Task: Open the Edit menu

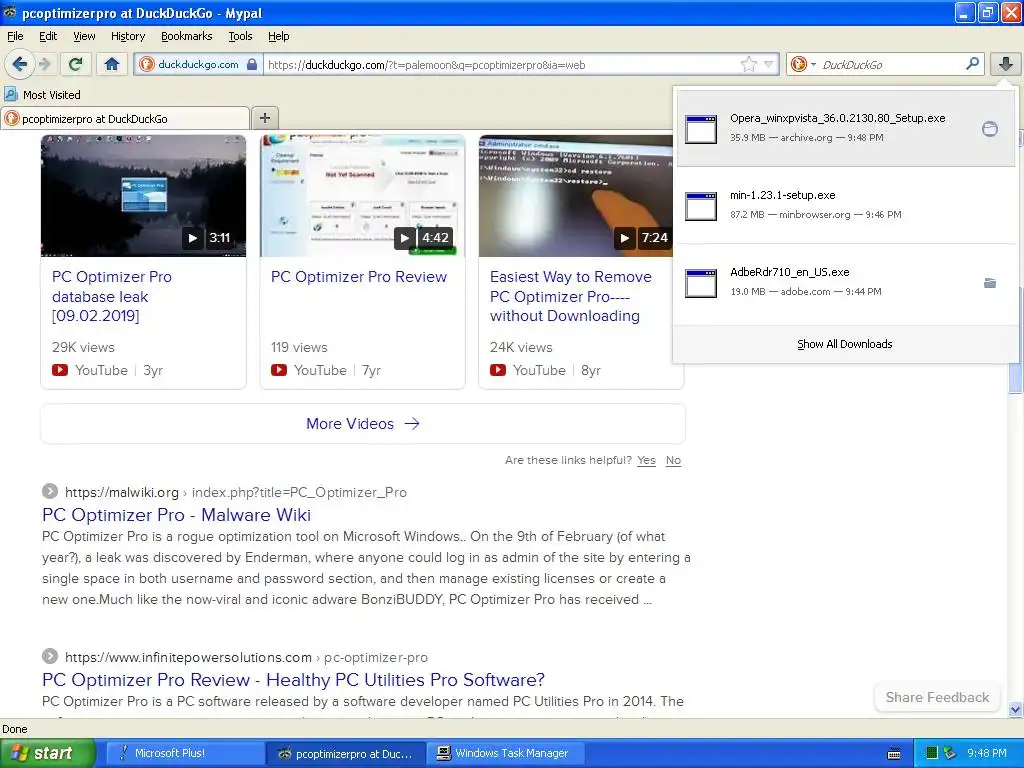Action: tap(48, 36)
